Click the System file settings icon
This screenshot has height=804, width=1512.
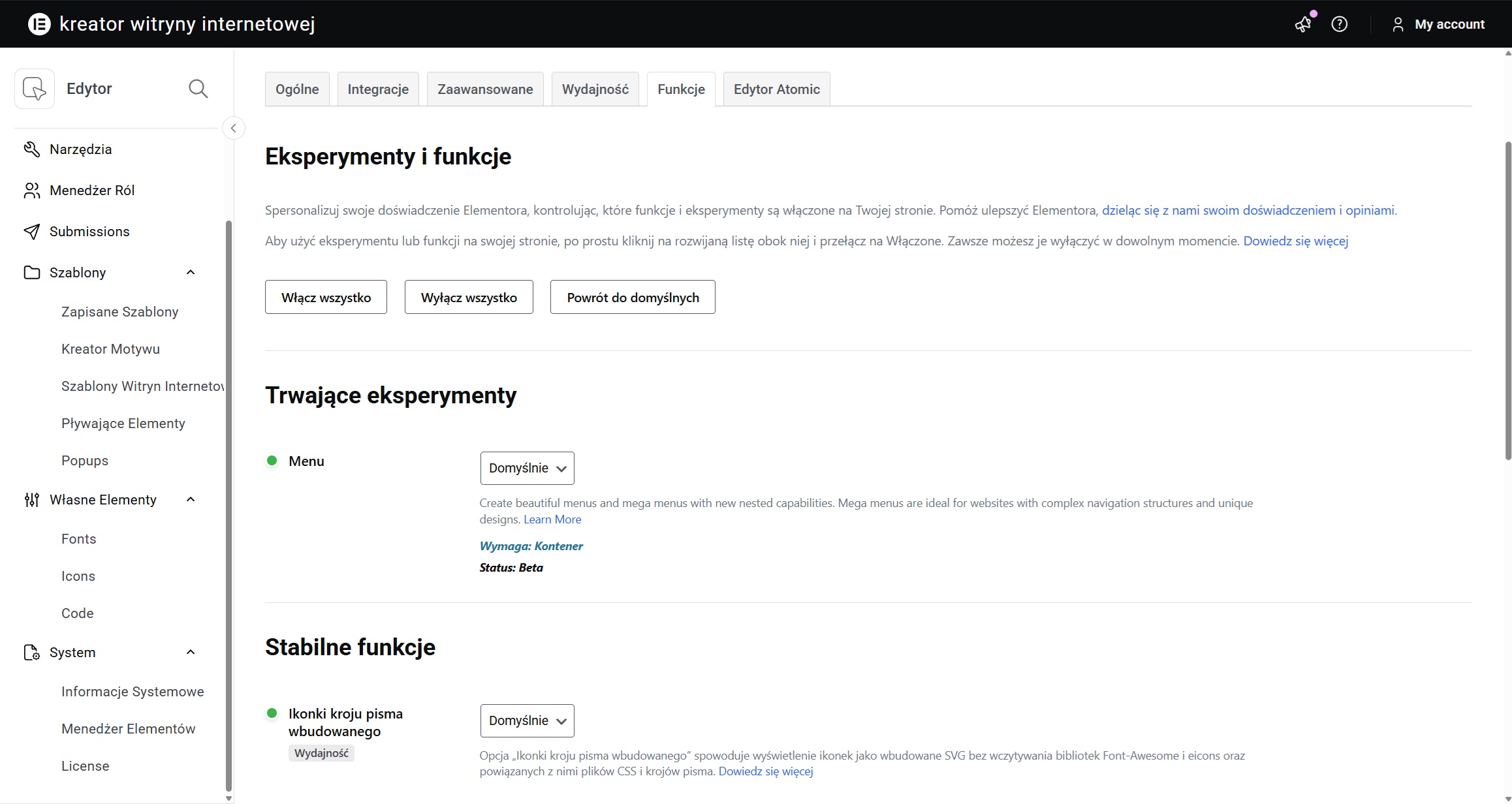click(x=31, y=653)
